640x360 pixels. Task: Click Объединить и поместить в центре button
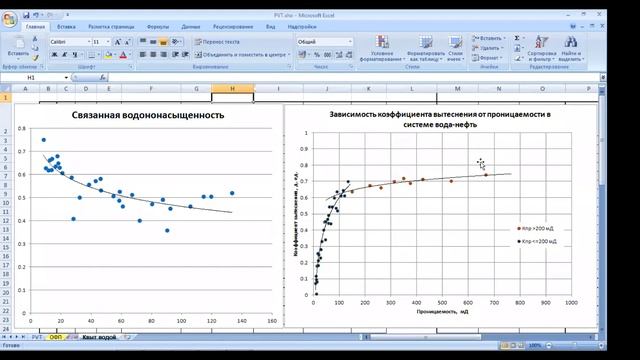pos(241,54)
